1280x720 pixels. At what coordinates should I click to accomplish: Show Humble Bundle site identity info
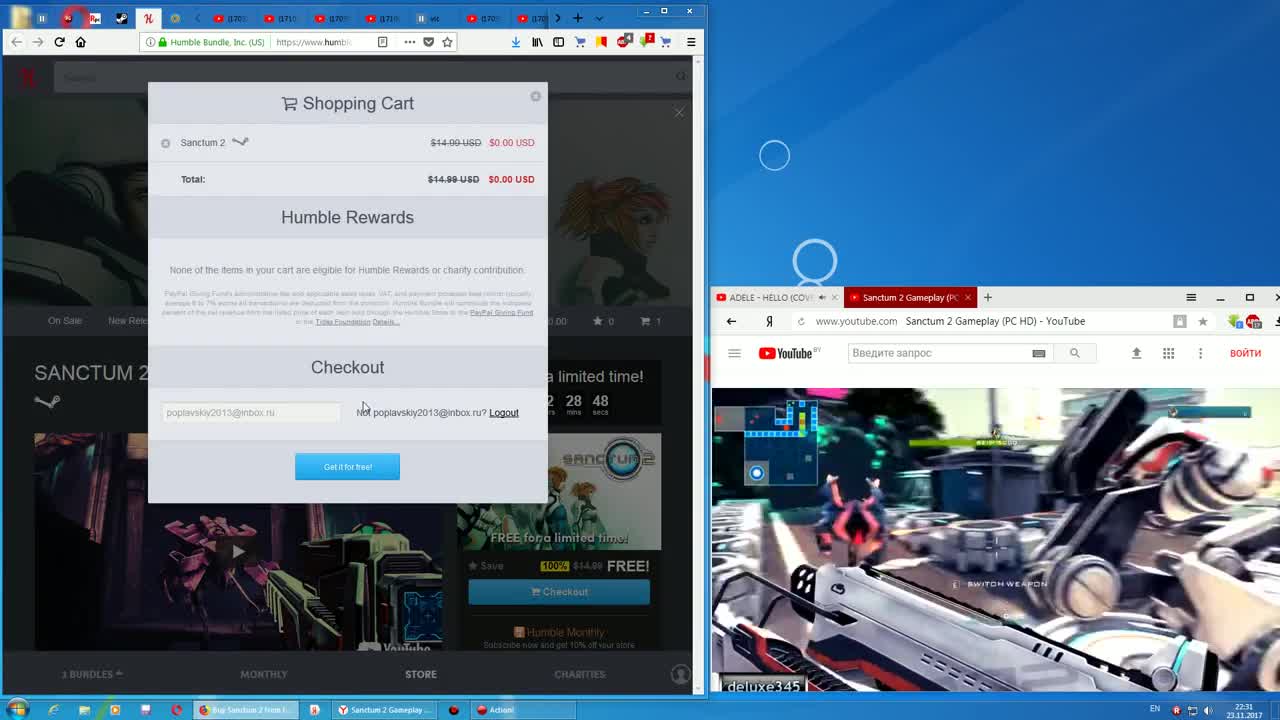tap(205, 42)
